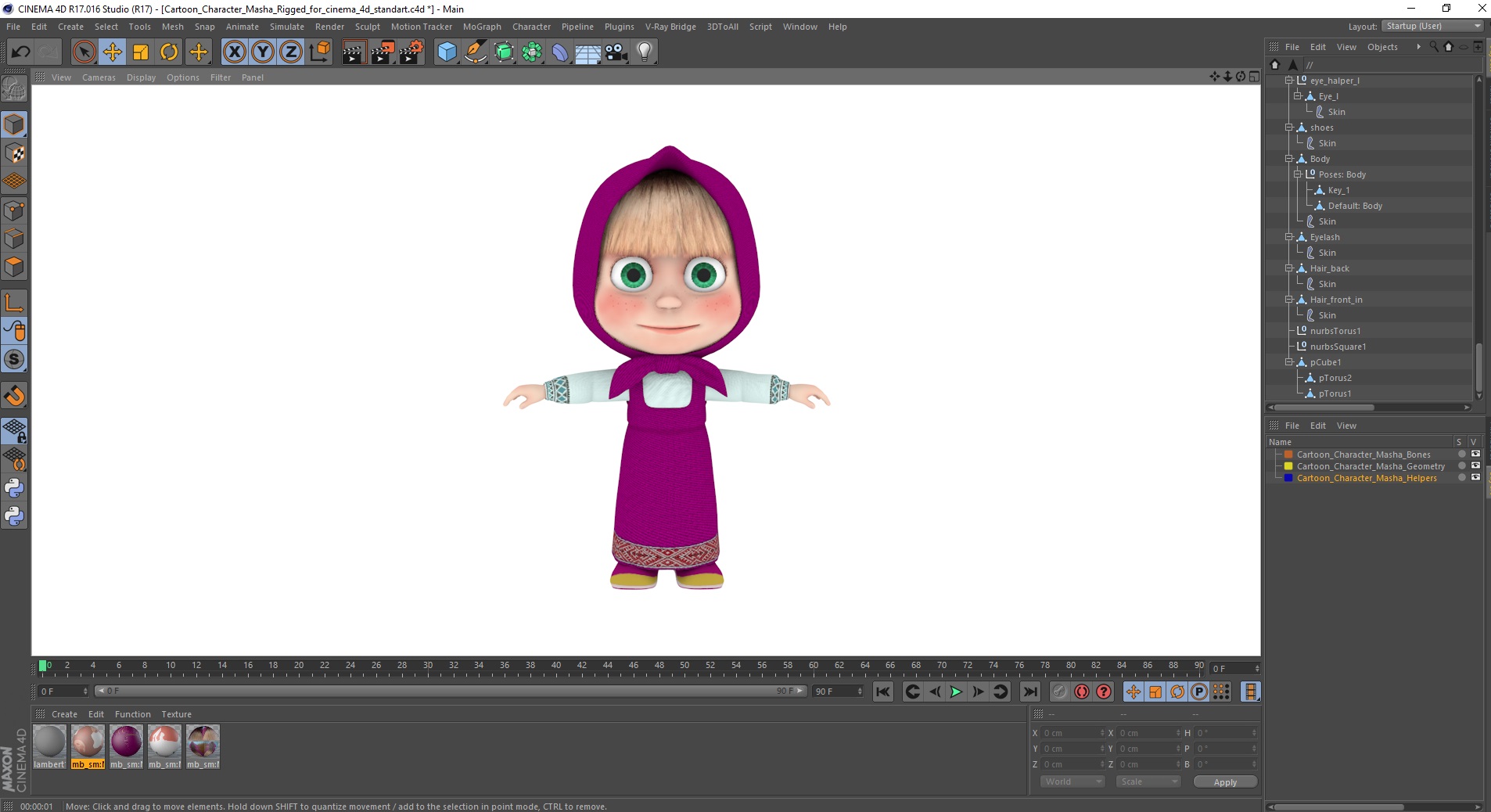The image size is (1491, 812).
Task: Open the Character menu
Action: click(532, 27)
